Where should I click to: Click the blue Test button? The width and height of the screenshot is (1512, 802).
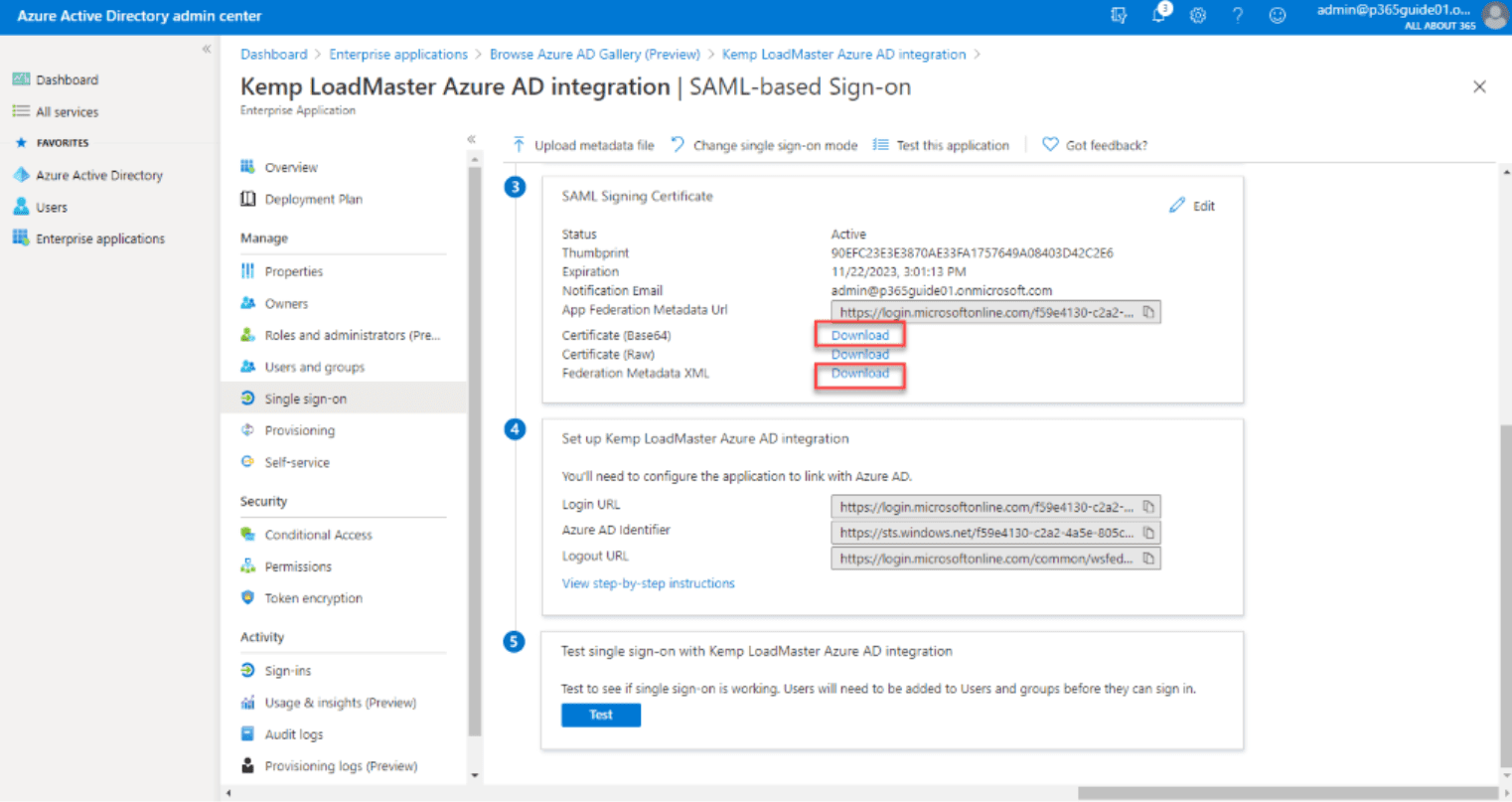click(x=601, y=715)
